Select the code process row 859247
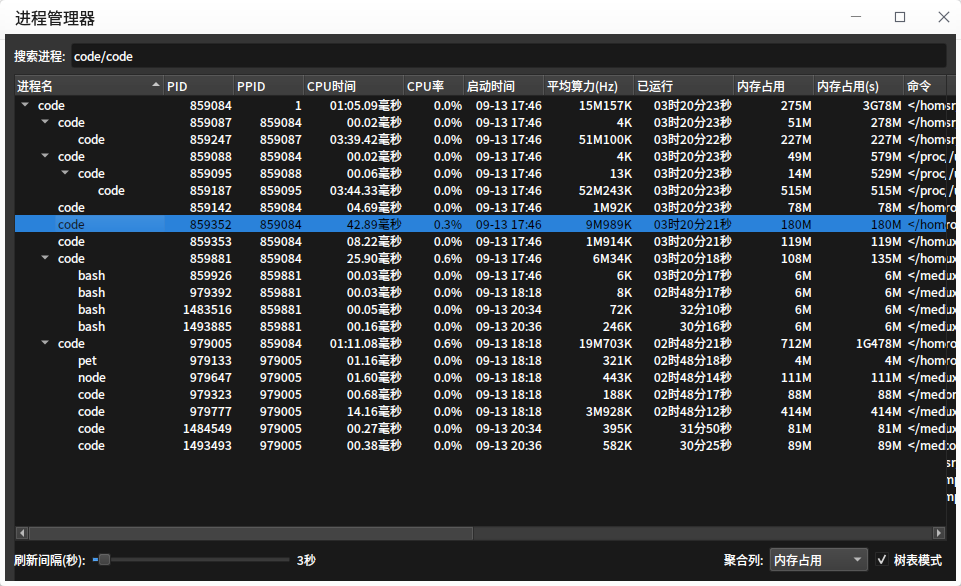961x586 pixels. tap(480, 139)
